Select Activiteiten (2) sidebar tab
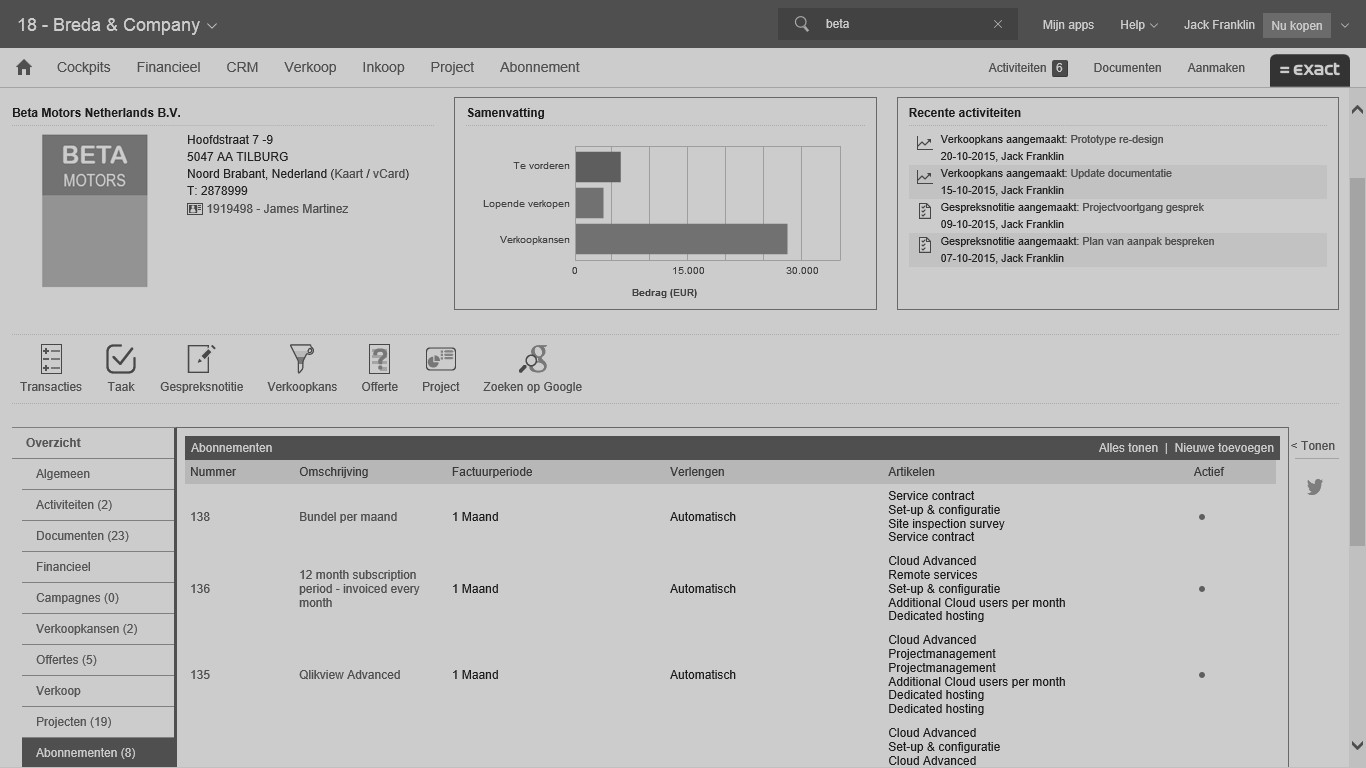This screenshot has width=1366, height=768. click(x=98, y=505)
